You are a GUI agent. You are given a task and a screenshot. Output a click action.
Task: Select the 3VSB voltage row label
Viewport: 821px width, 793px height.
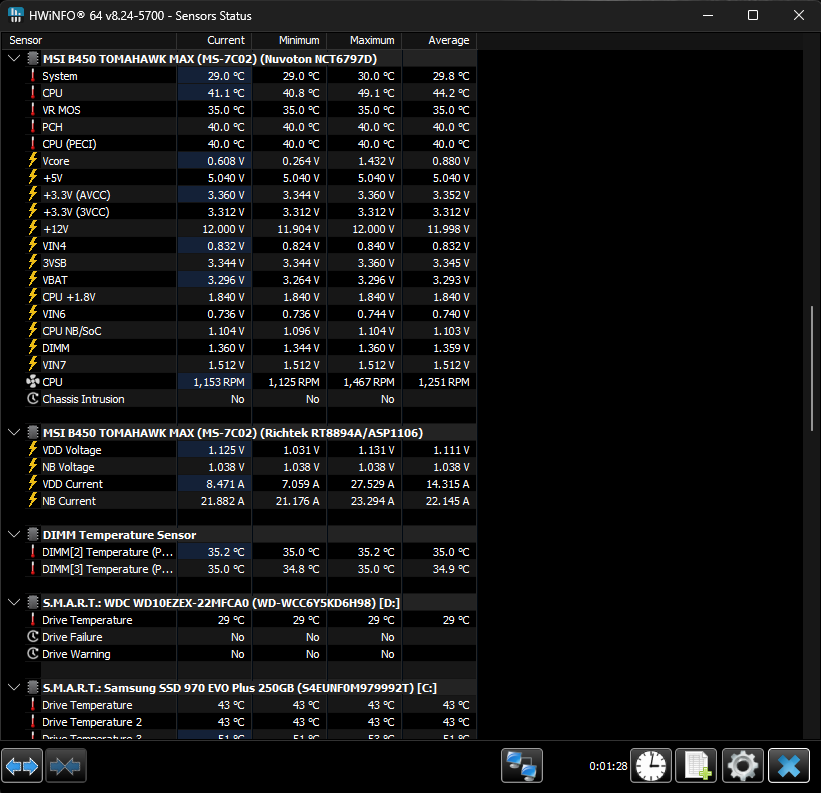point(54,263)
